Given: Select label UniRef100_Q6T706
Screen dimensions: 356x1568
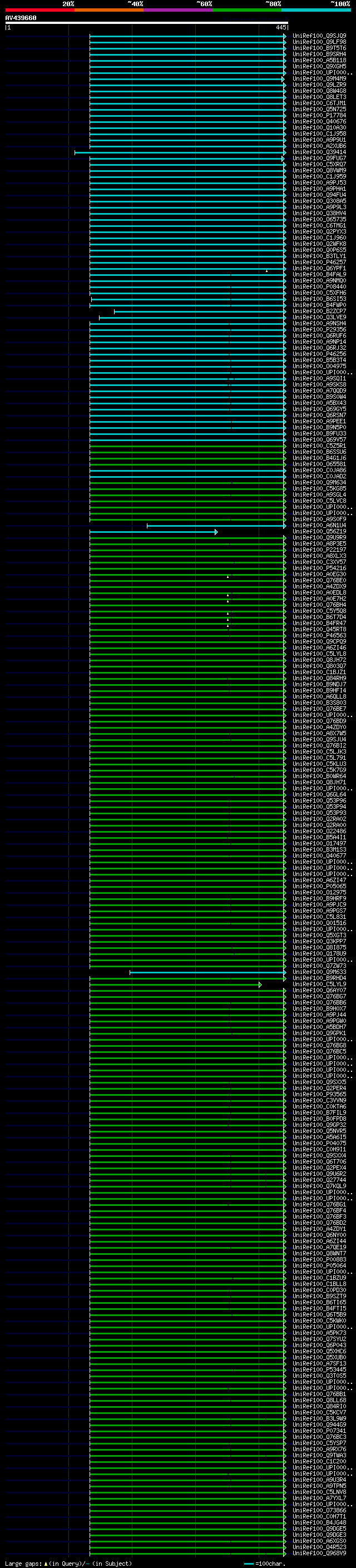Looking at the screenshot, I should click(x=319, y=1161).
